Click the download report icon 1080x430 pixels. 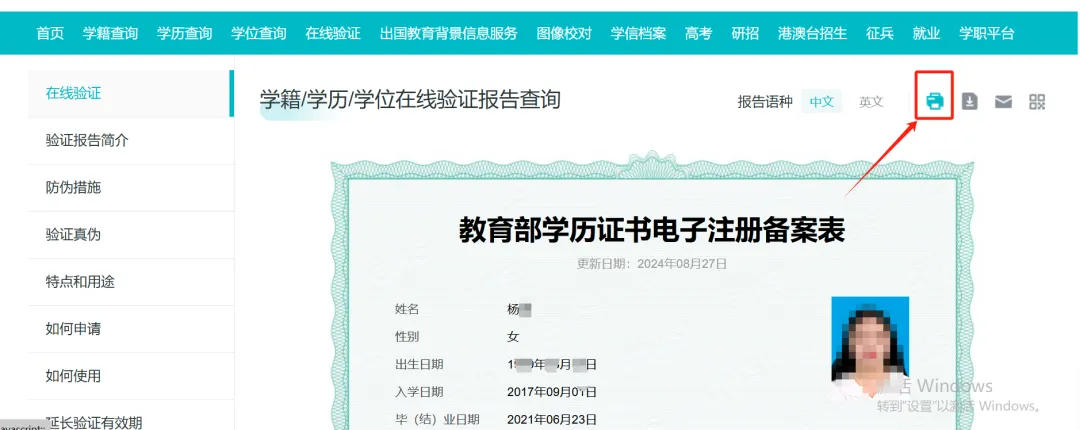tap(970, 102)
